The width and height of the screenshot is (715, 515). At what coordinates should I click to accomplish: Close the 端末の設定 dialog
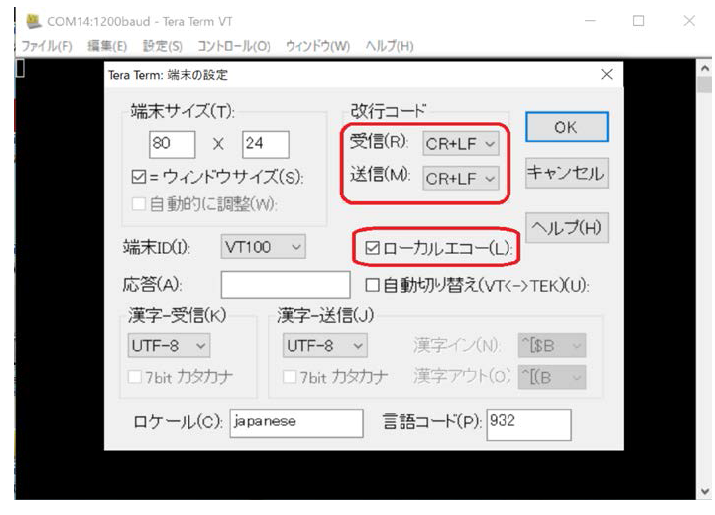tap(606, 74)
